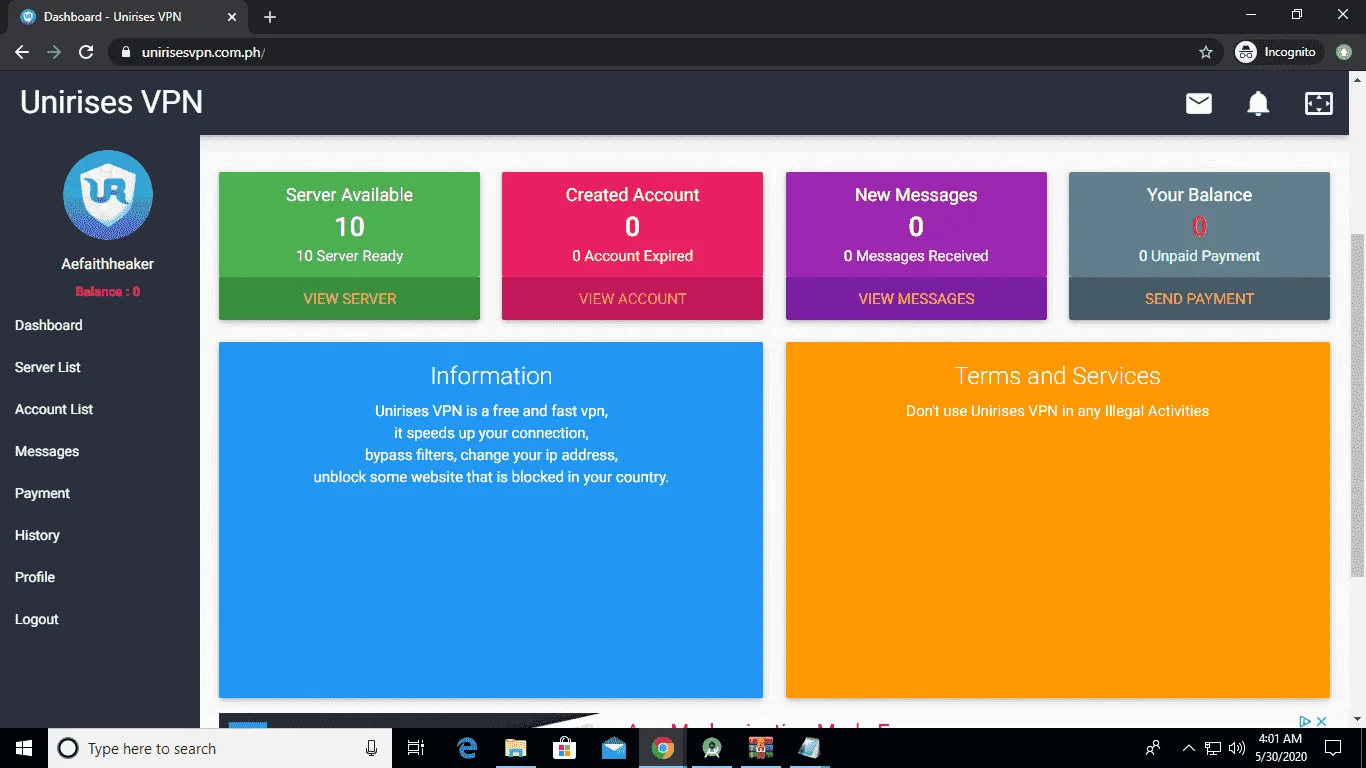1366x768 pixels.
Task: Click the Unirises VPN shield avatar logo
Action: click(x=108, y=195)
